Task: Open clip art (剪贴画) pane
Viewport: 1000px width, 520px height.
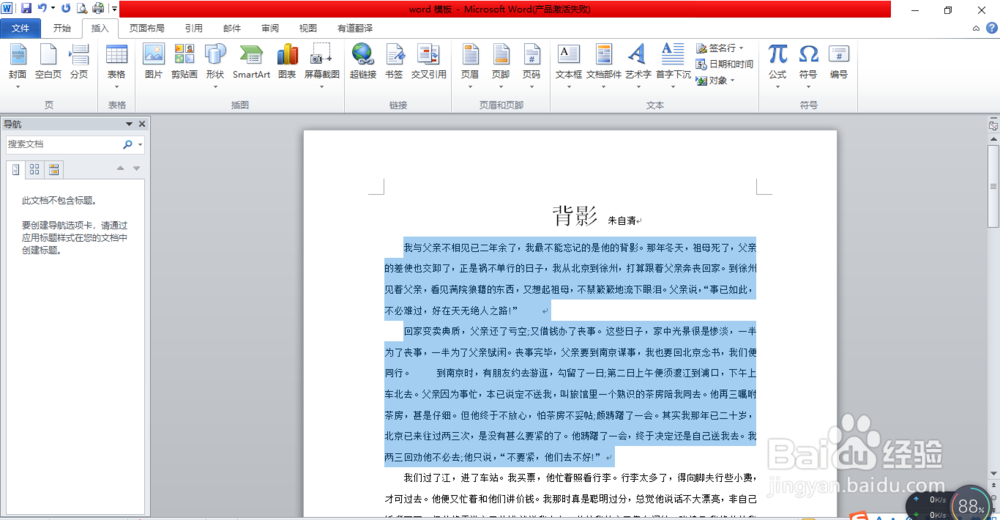Action: [184, 63]
